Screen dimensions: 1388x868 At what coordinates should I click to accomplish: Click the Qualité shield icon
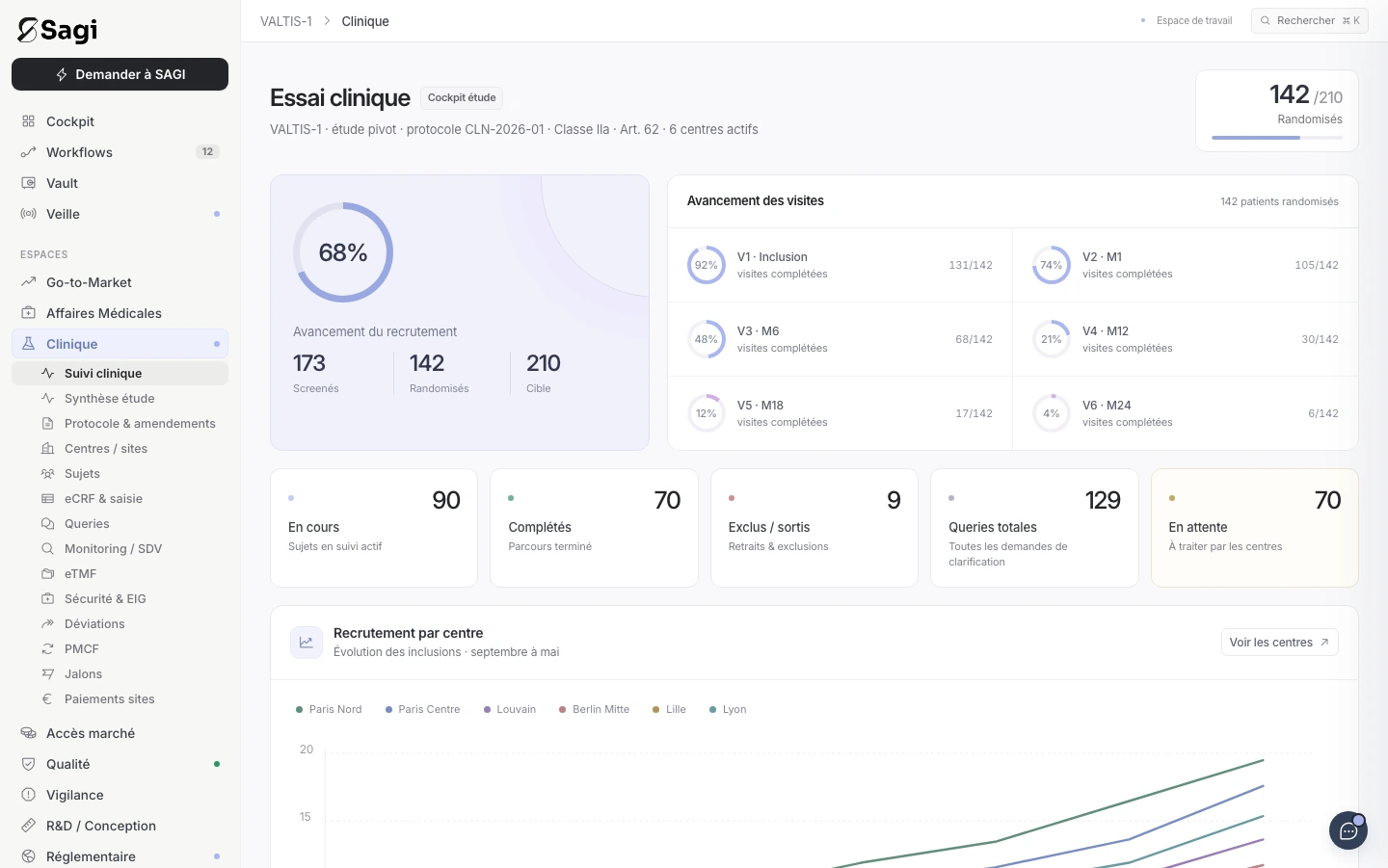29,764
